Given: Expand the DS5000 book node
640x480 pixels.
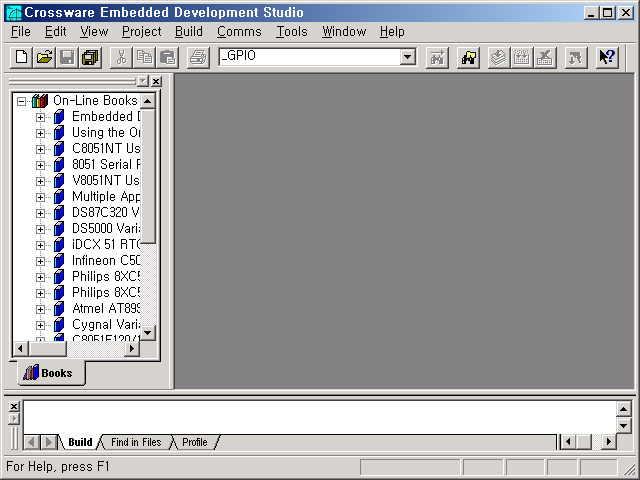Looking at the screenshot, I should 40,229.
